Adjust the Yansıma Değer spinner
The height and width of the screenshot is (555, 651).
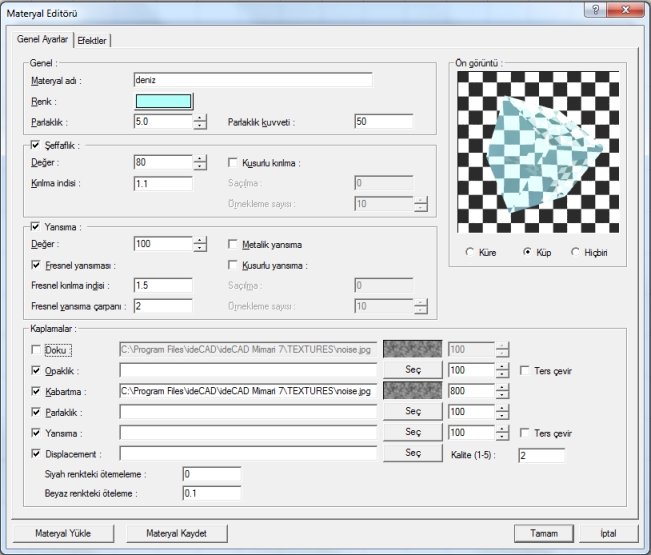[200, 244]
